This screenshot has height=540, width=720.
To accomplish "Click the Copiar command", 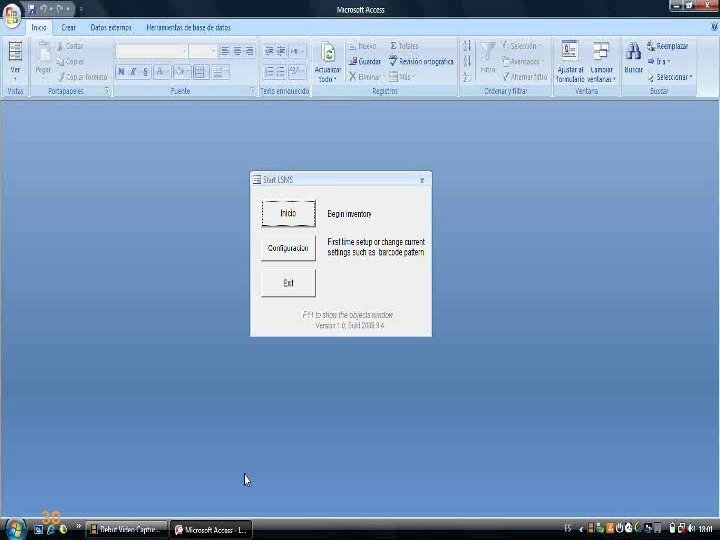I will (x=70, y=62).
